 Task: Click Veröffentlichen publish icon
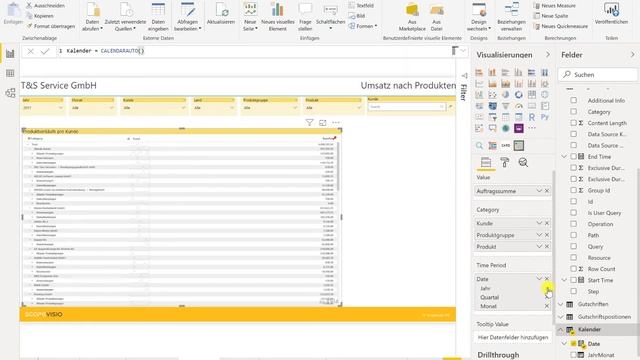click(611, 9)
